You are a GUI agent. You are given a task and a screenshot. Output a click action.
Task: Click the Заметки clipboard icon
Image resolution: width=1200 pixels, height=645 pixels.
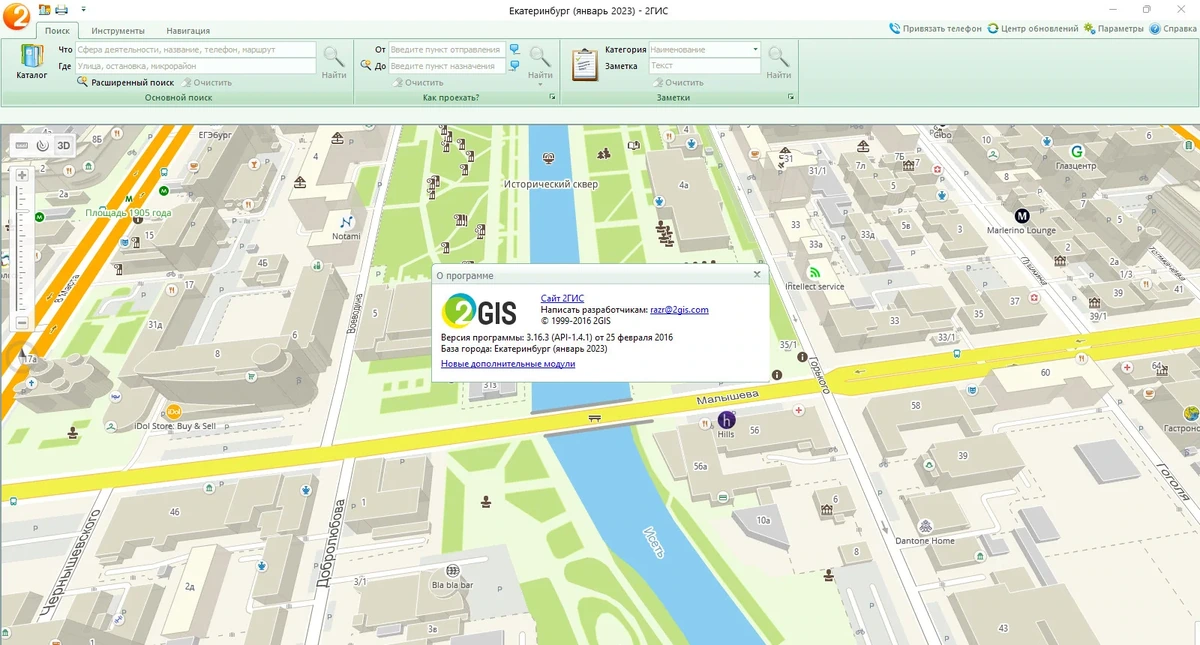click(x=584, y=63)
